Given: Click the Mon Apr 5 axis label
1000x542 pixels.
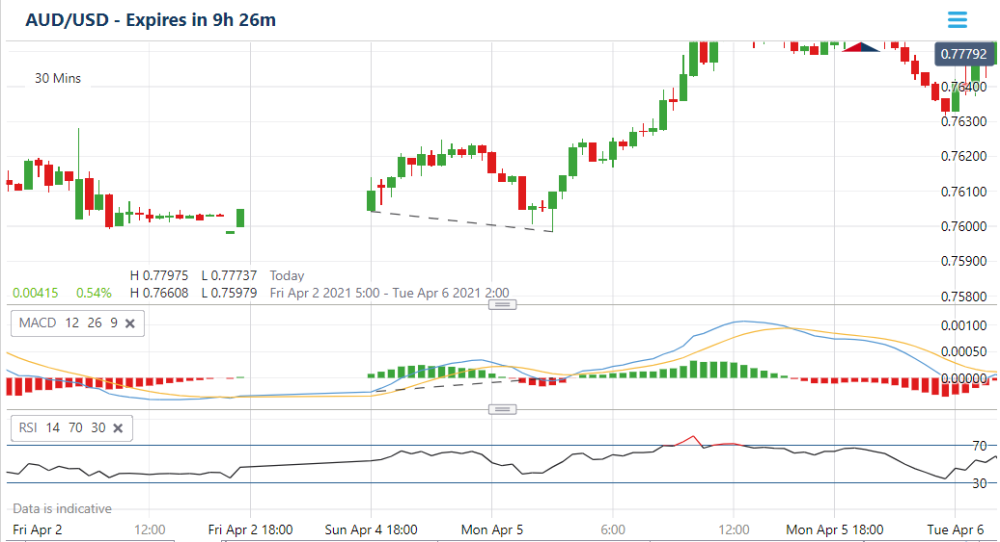Looking at the screenshot, I should click(492, 530).
